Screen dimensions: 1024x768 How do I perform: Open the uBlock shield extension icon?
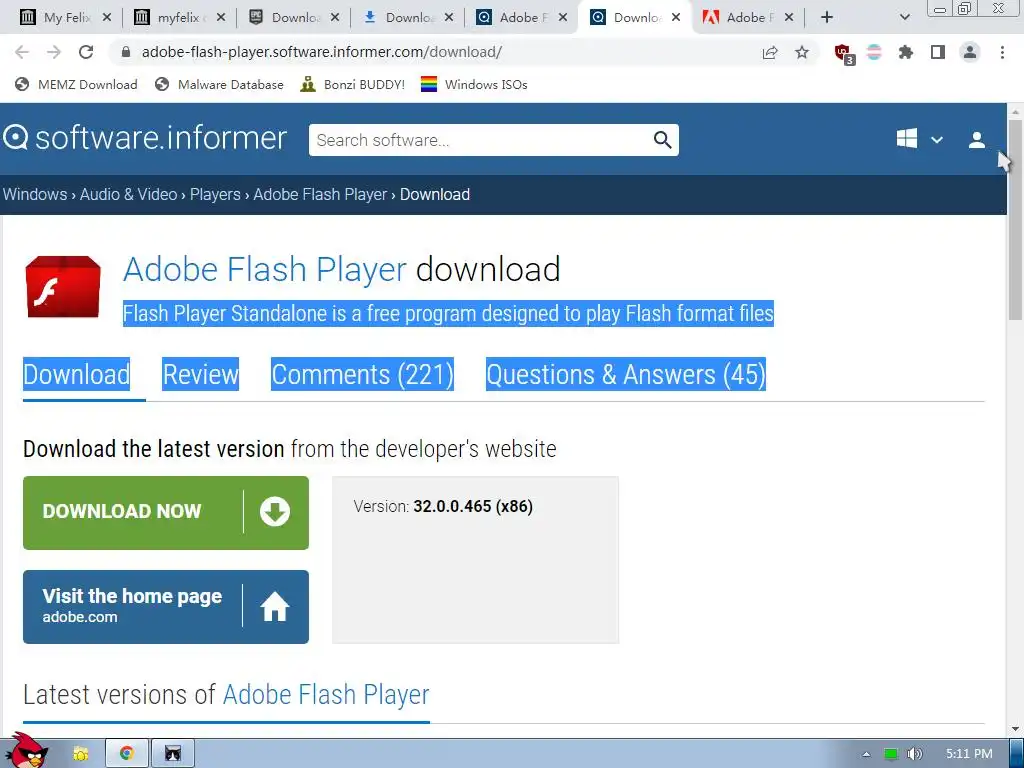[844, 54]
